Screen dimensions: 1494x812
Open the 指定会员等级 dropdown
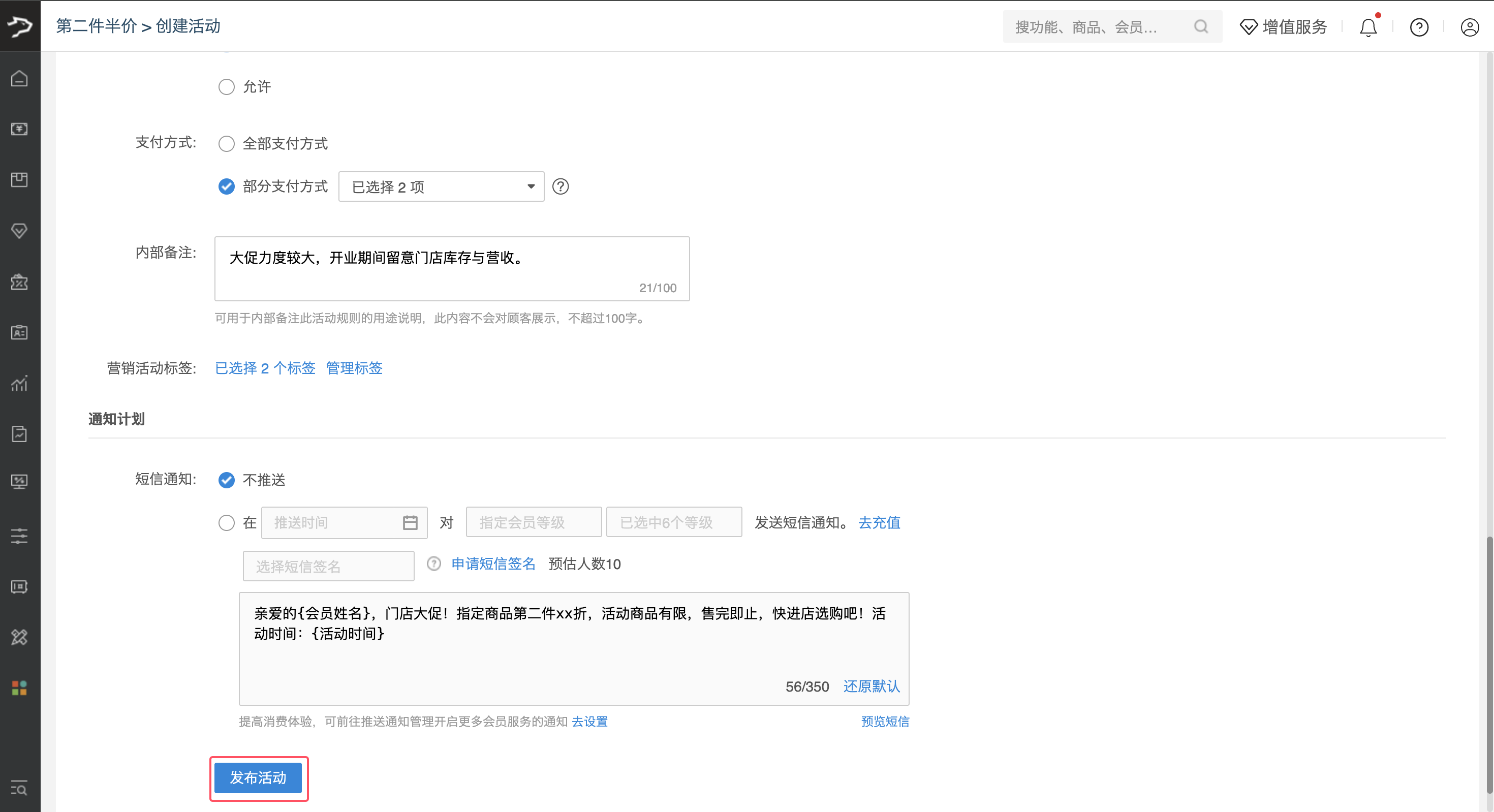(534, 522)
